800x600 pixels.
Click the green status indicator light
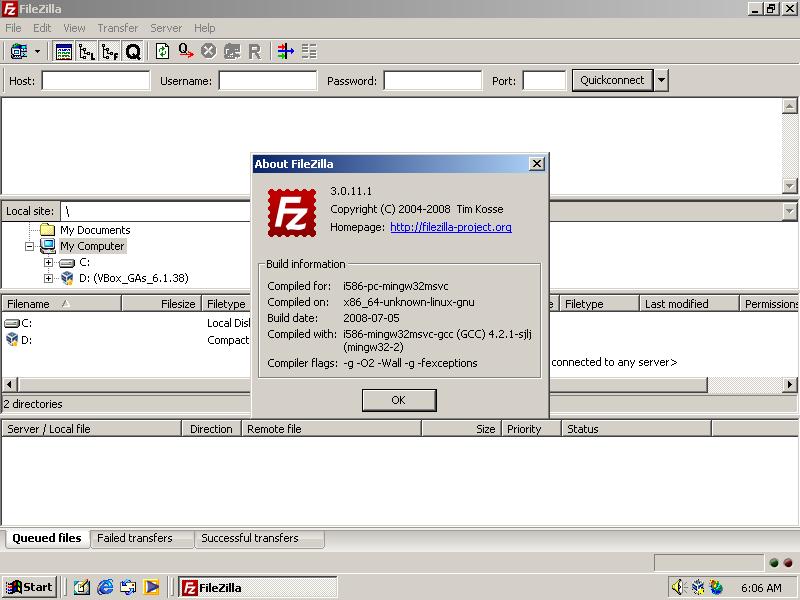tap(773, 563)
